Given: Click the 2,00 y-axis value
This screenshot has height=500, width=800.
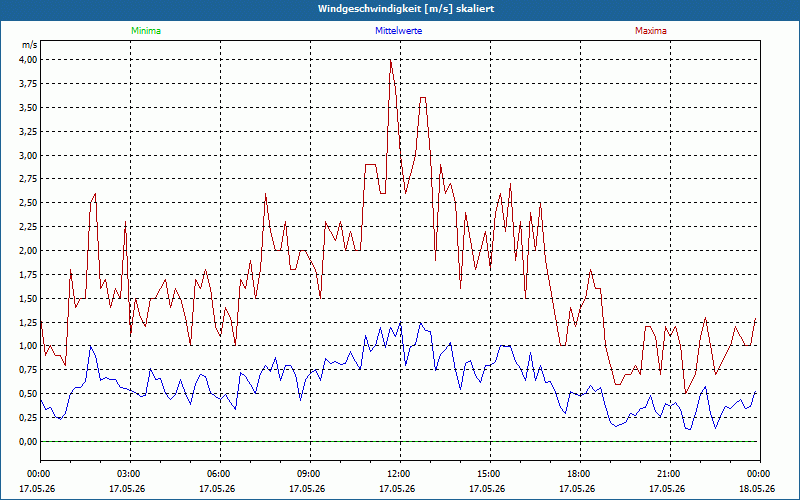Looking at the screenshot, I should tap(28, 251).
